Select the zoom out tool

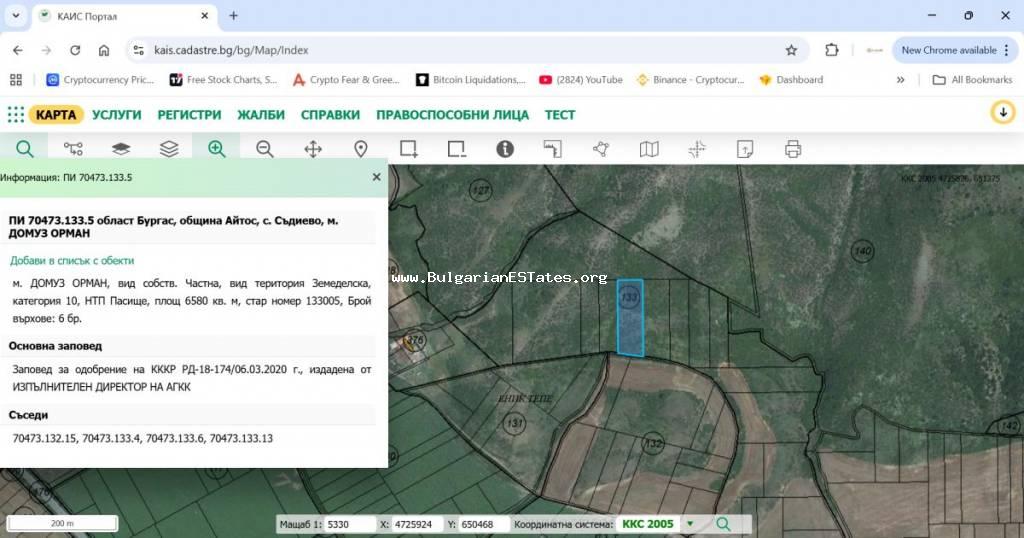264,149
